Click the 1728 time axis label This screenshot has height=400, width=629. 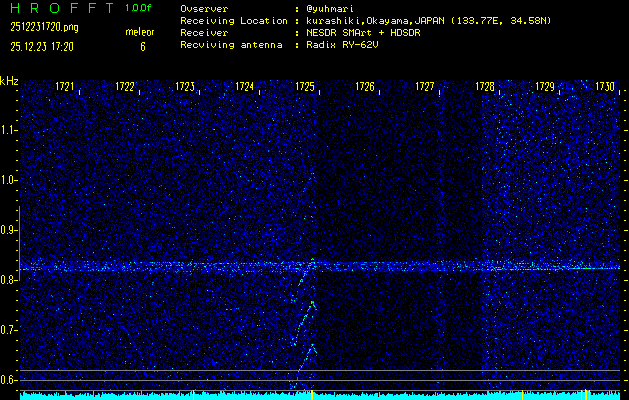(x=485, y=87)
